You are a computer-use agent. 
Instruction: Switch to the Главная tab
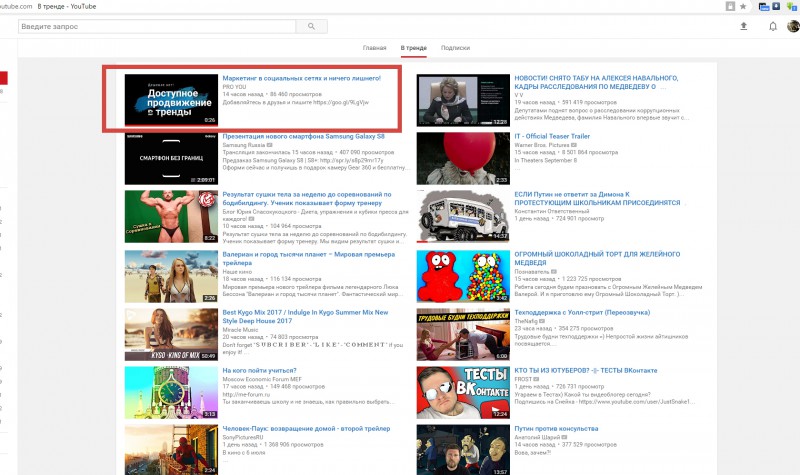pos(374,48)
